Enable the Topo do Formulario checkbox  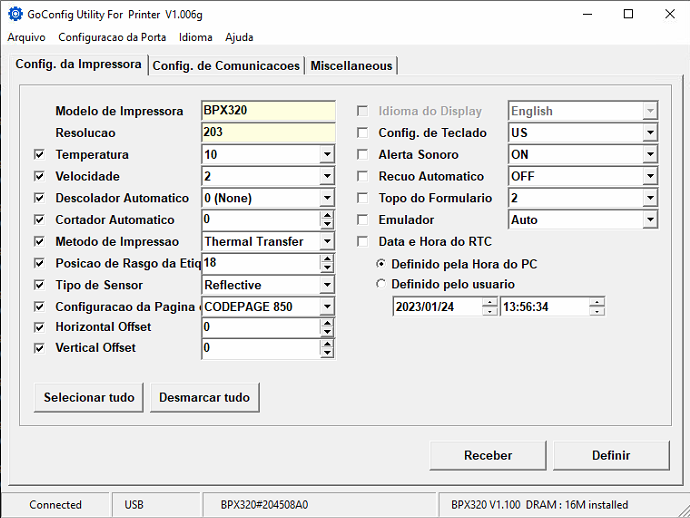tap(363, 198)
